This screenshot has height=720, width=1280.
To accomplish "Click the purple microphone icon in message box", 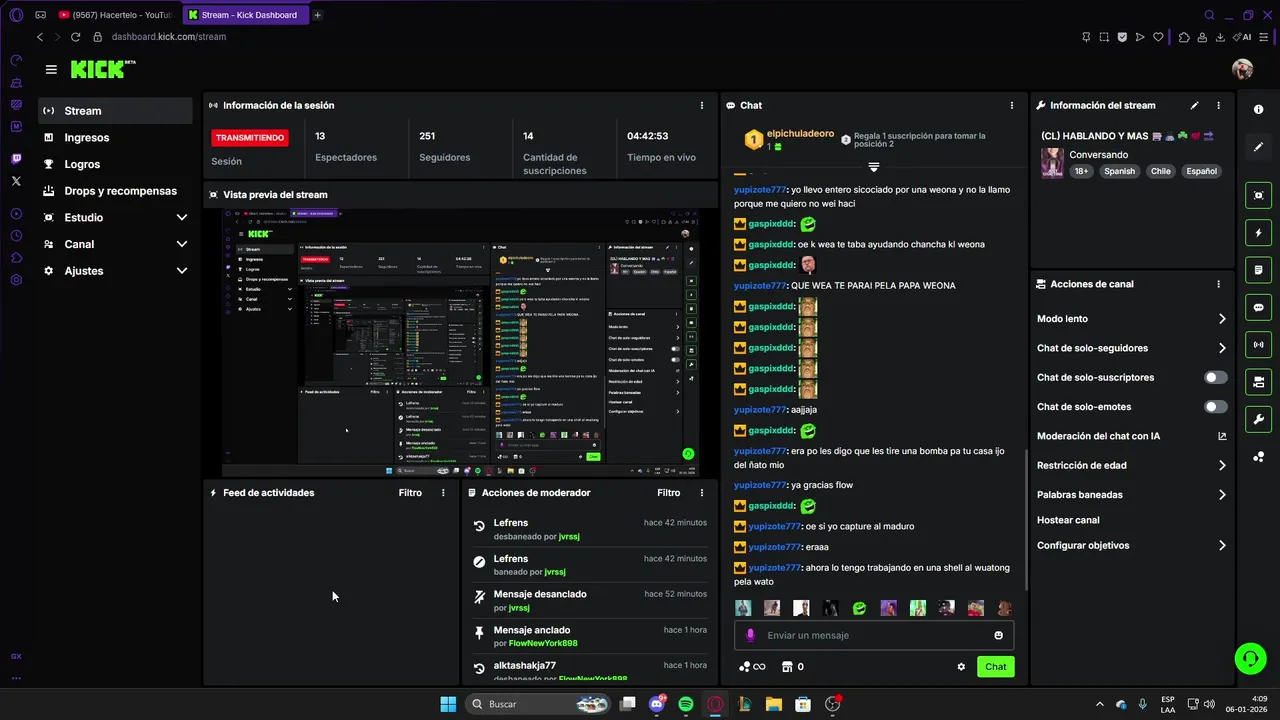I will [751, 635].
